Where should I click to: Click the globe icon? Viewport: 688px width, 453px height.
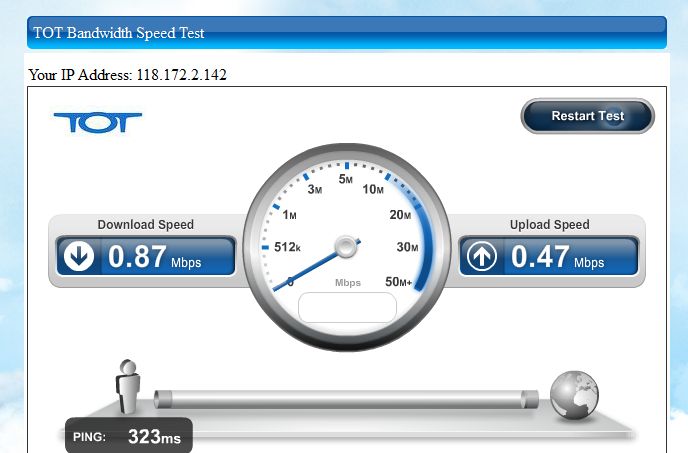coord(574,395)
